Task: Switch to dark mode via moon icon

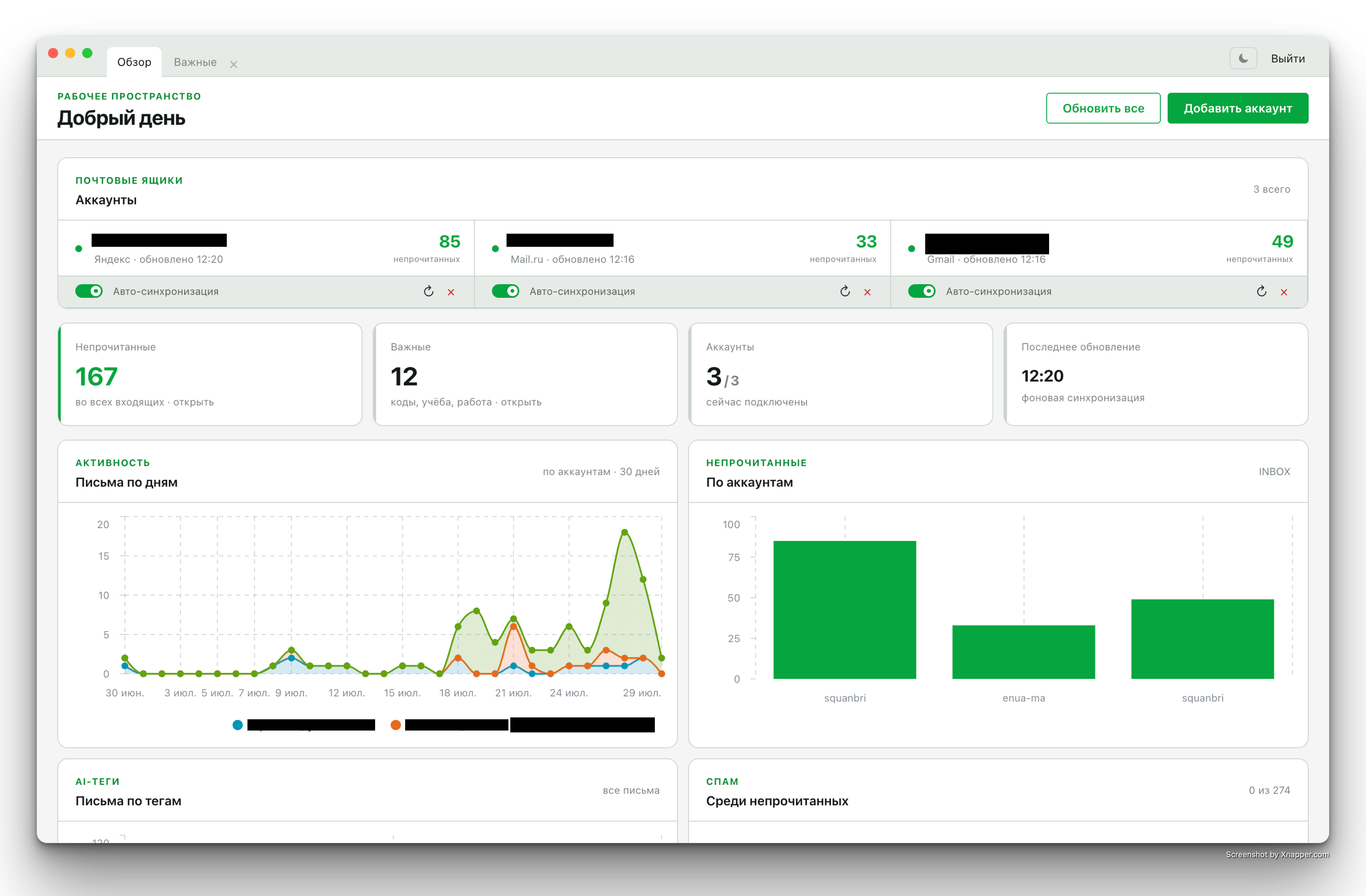Action: pos(1243,58)
